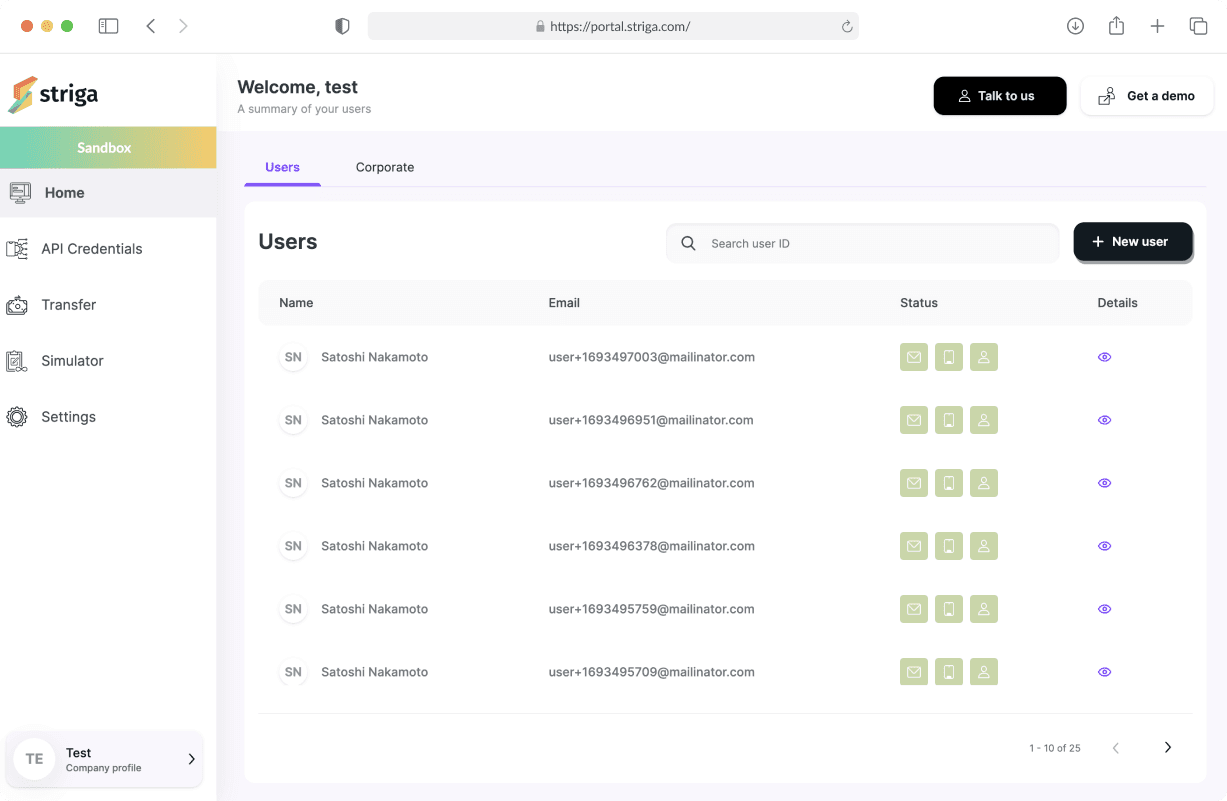Switch to the Corporate tab
This screenshot has width=1227, height=801.
click(x=385, y=167)
